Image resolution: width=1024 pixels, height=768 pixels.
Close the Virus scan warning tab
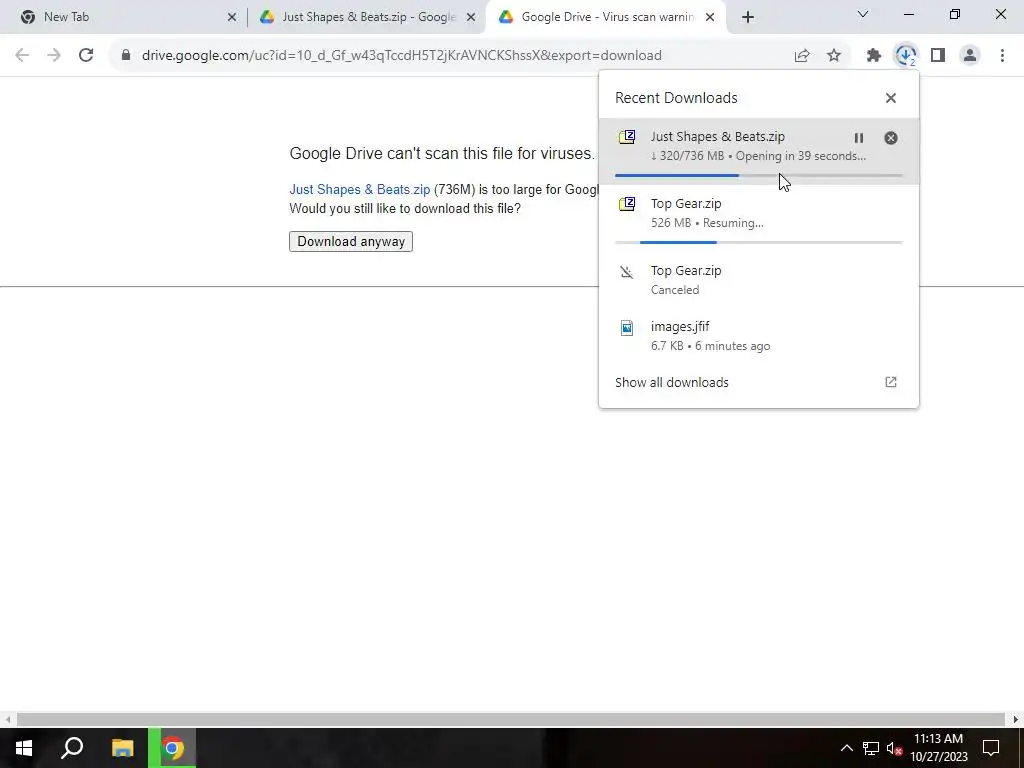pyautogui.click(x=711, y=18)
